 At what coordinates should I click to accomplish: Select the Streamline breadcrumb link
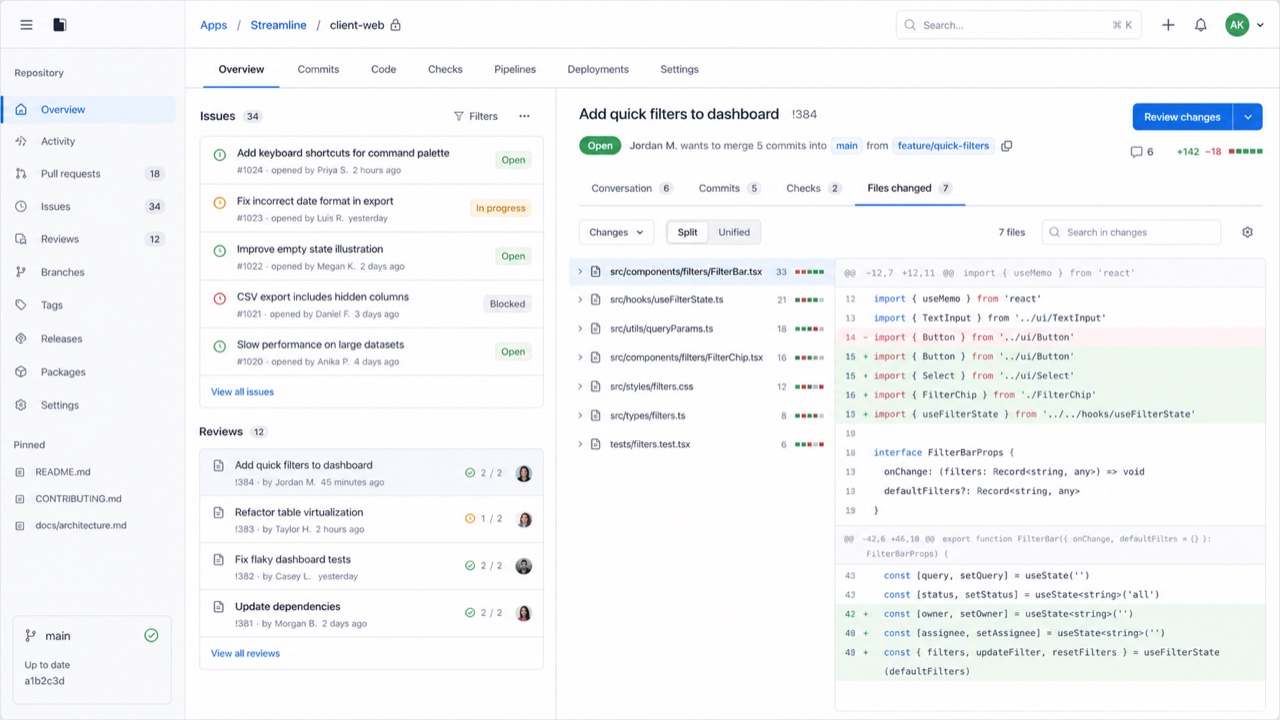[278, 25]
